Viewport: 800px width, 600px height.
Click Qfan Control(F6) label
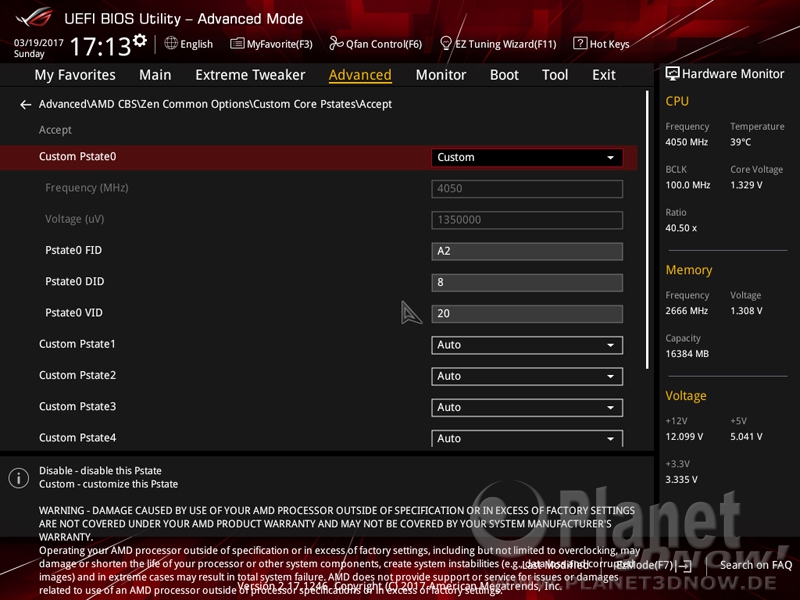point(384,44)
